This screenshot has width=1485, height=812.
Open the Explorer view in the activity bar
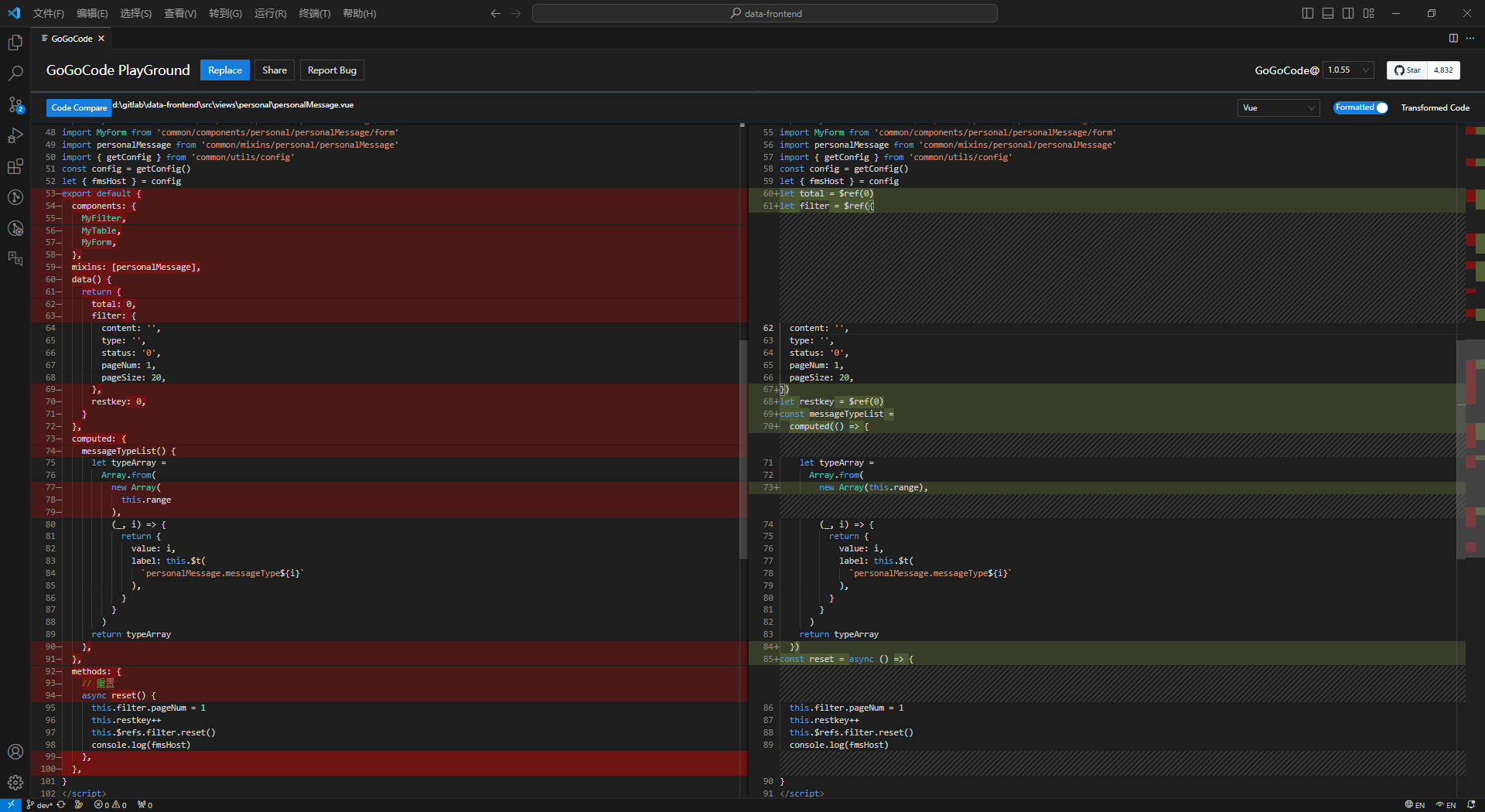point(15,43)
